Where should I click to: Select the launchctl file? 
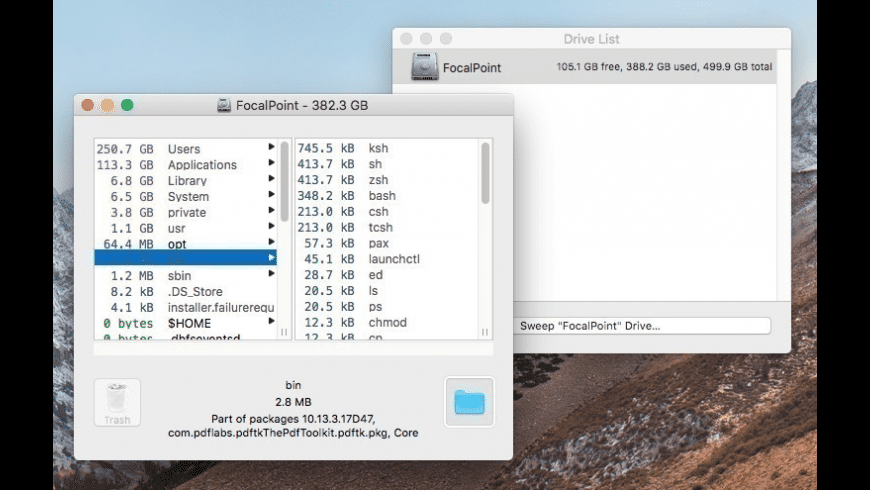tap(387, 259)
